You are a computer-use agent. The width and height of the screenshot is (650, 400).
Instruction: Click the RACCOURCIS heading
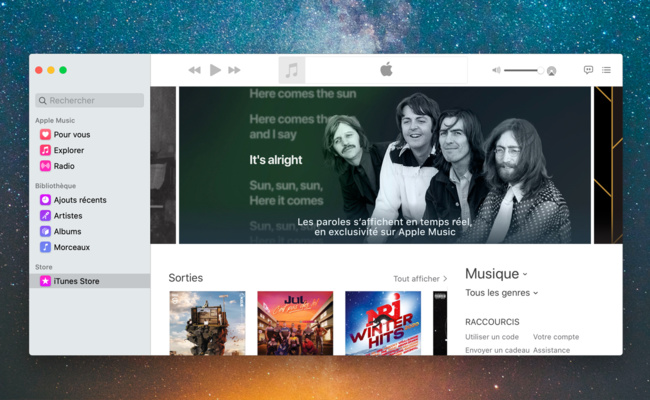click(492, 322)
